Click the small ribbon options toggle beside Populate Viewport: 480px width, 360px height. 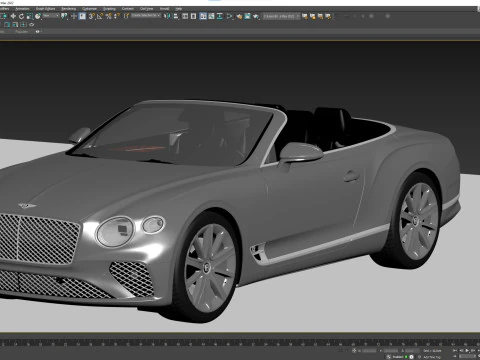point(38,32)
